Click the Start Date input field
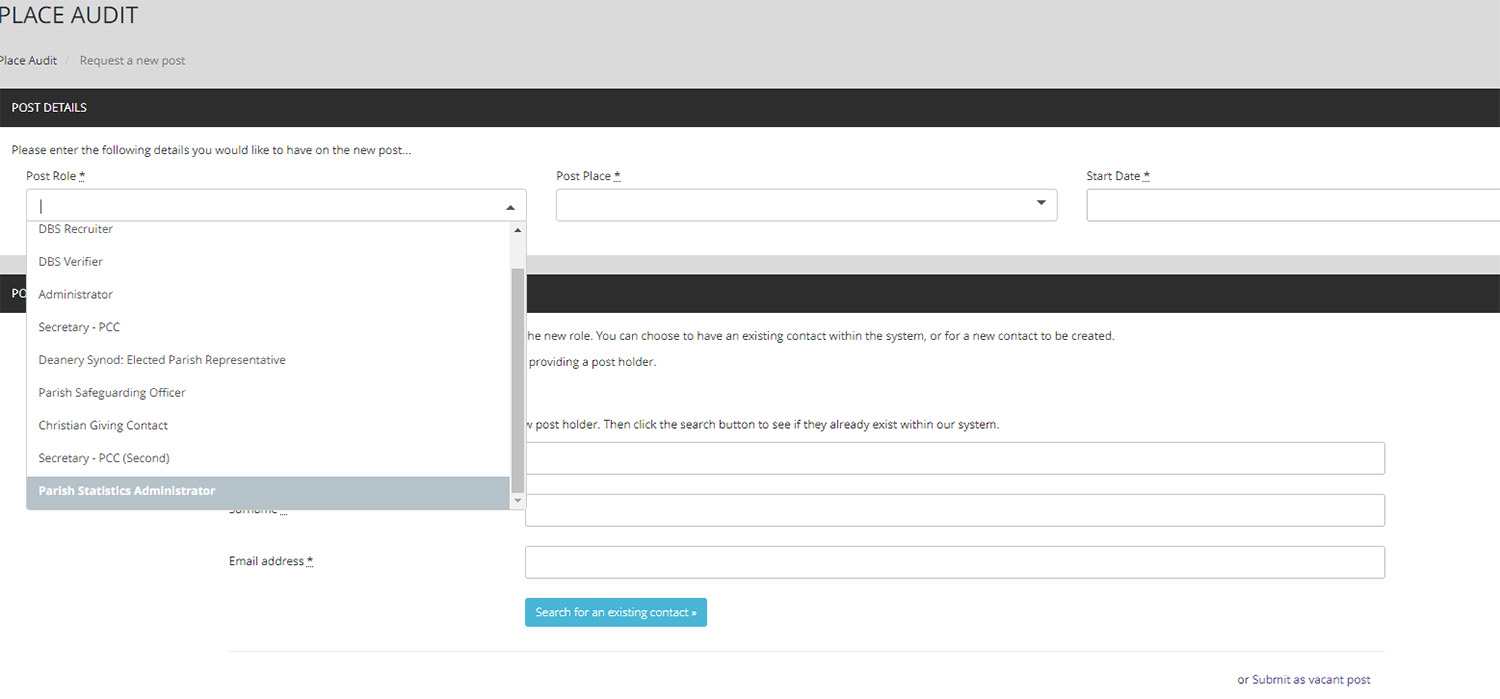 point(1290,205)
